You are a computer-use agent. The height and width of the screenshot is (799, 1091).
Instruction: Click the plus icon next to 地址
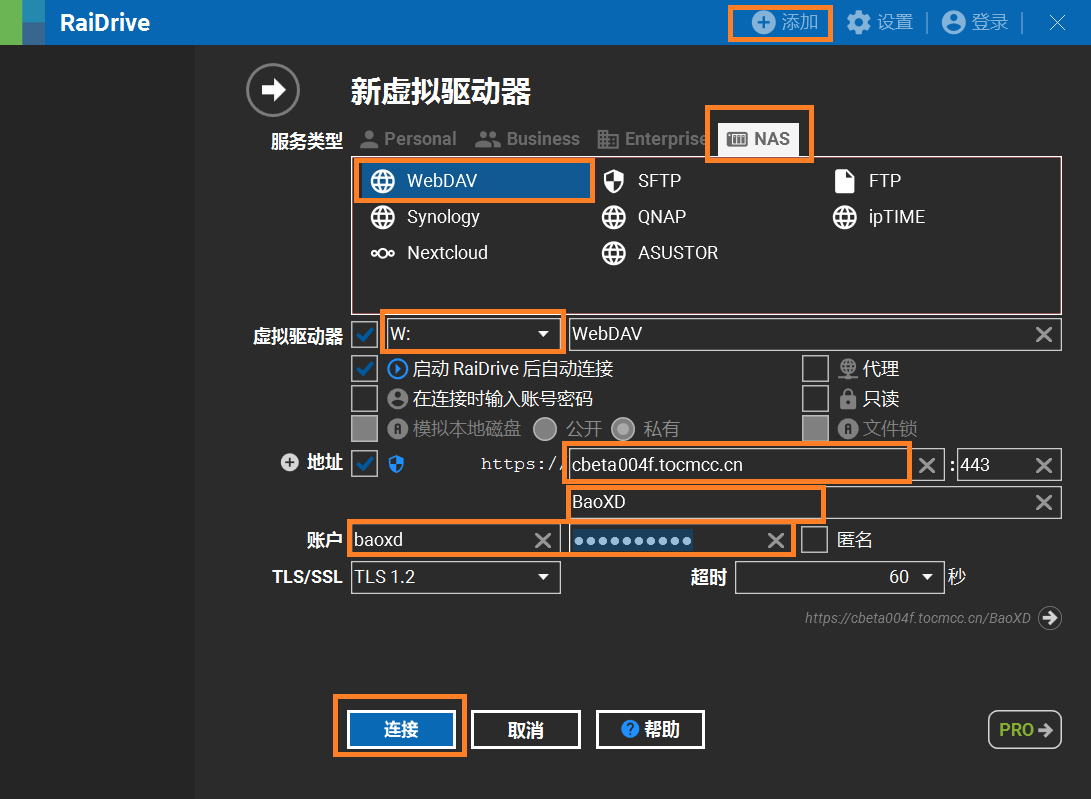pos(290,462)
